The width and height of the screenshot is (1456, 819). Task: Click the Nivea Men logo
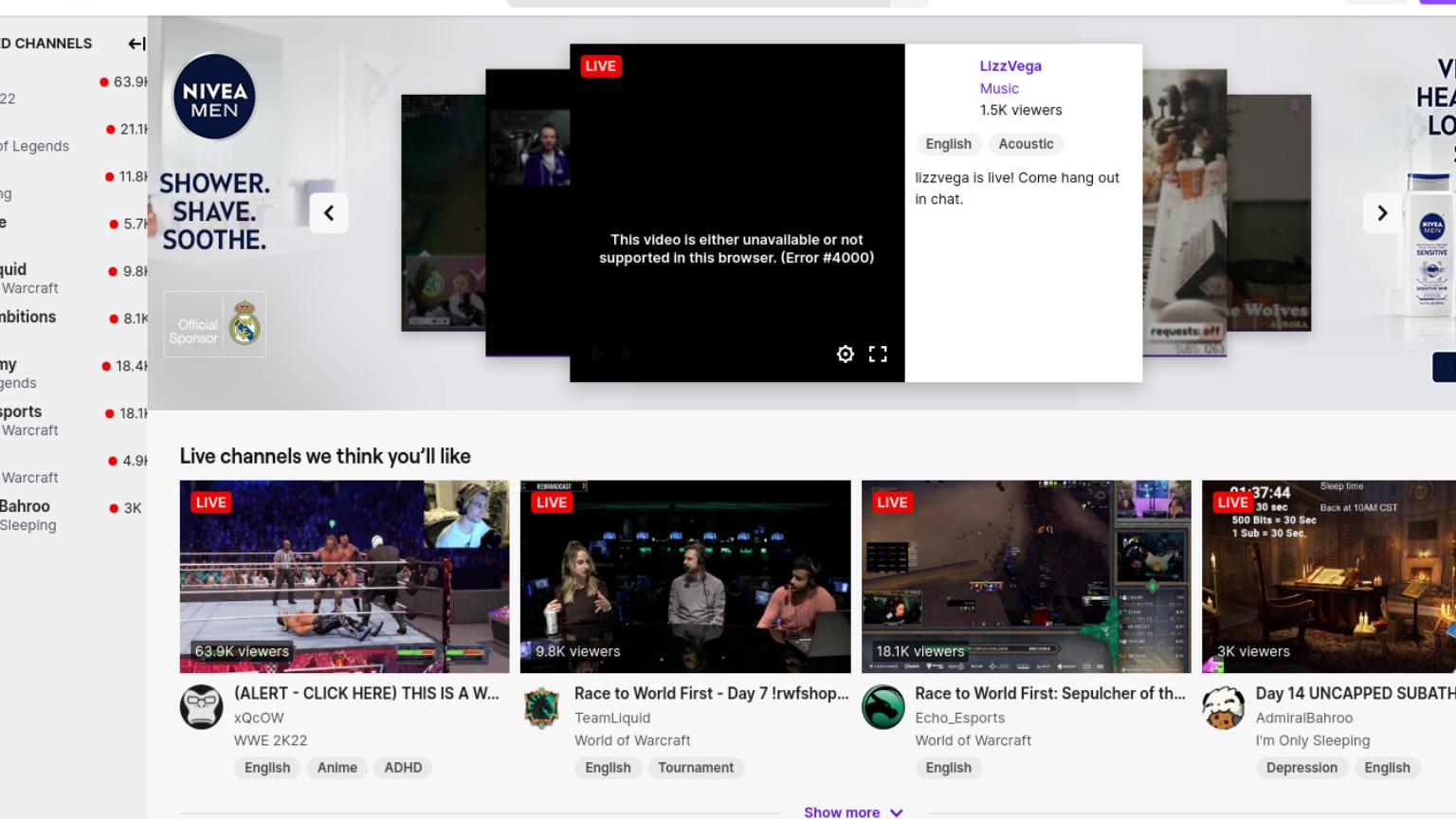click(214, 97)
